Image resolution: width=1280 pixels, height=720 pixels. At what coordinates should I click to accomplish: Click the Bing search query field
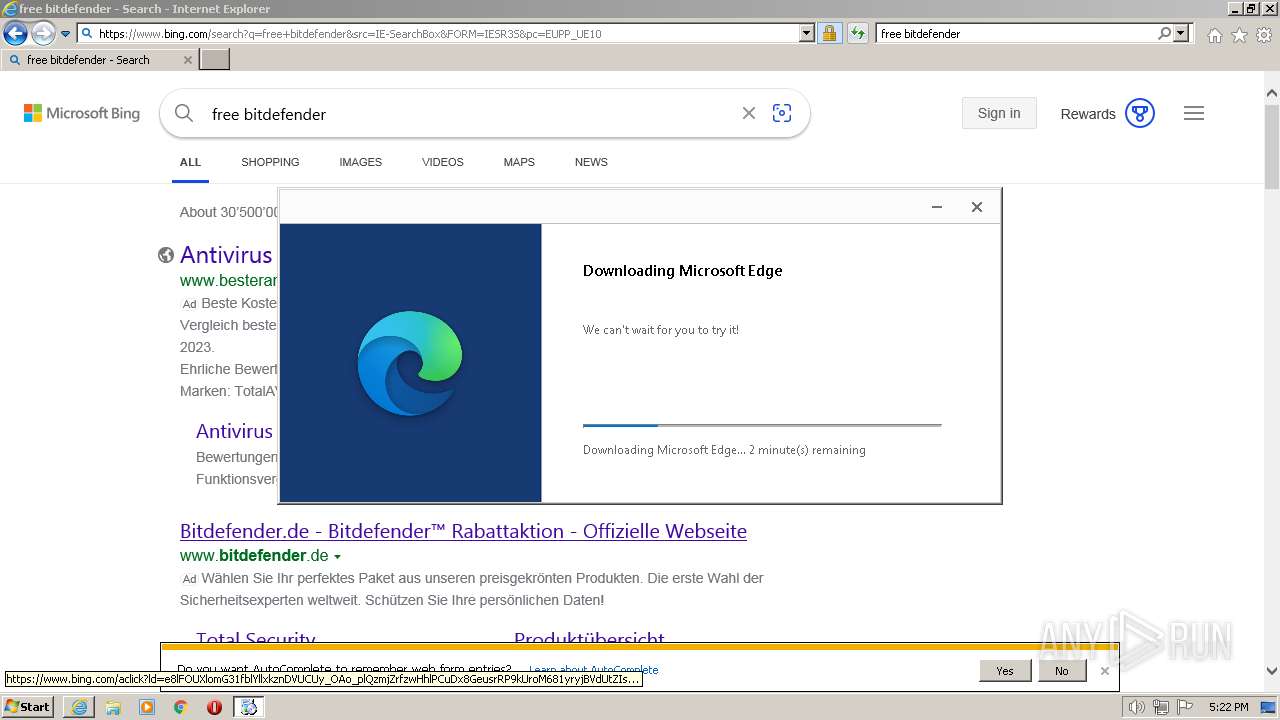point(470,114)
